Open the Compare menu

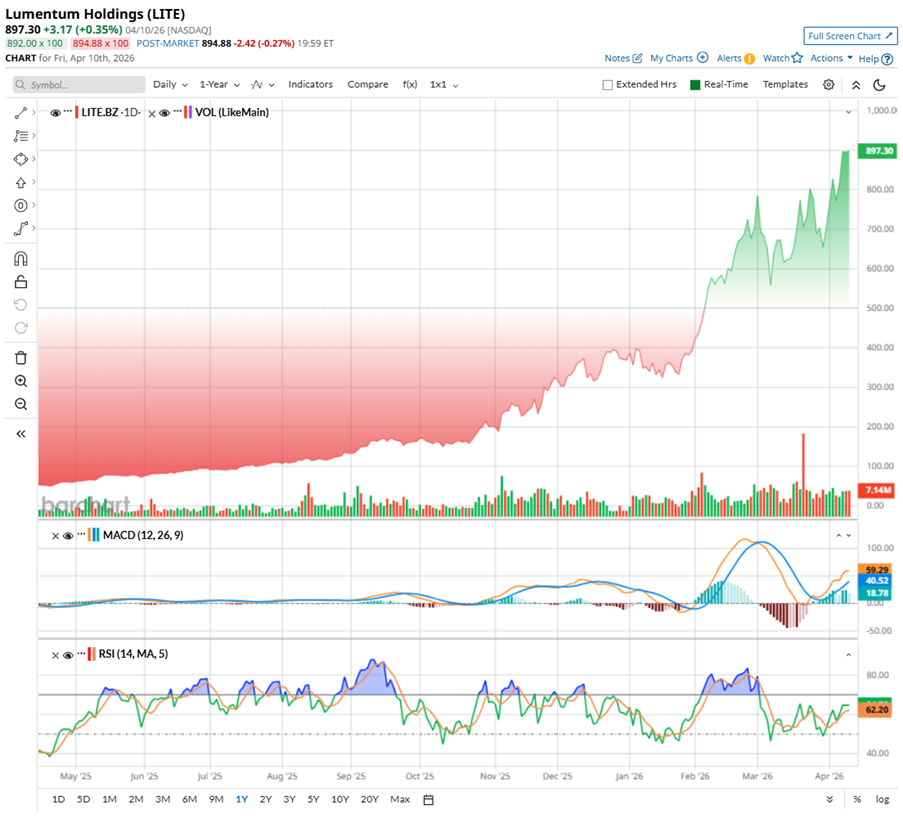pyautogui.click(x=367, y=84)
